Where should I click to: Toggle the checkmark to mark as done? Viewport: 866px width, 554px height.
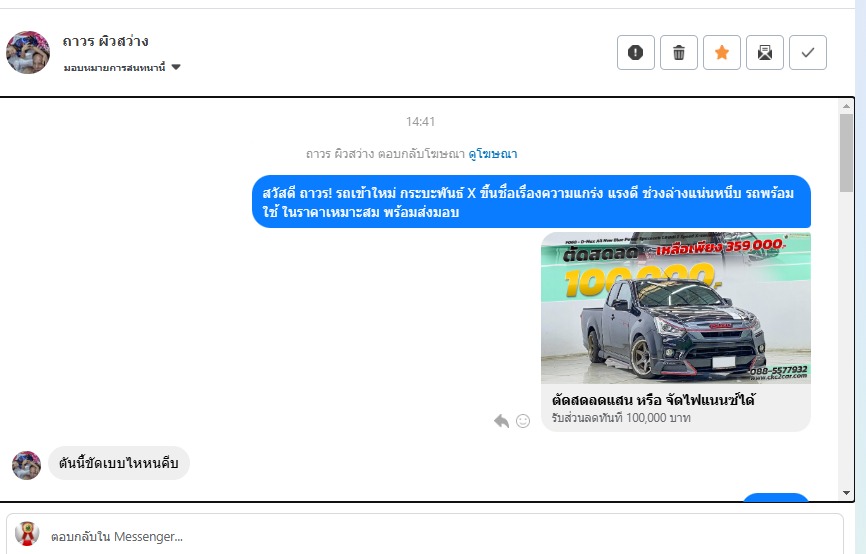point(808,53)
